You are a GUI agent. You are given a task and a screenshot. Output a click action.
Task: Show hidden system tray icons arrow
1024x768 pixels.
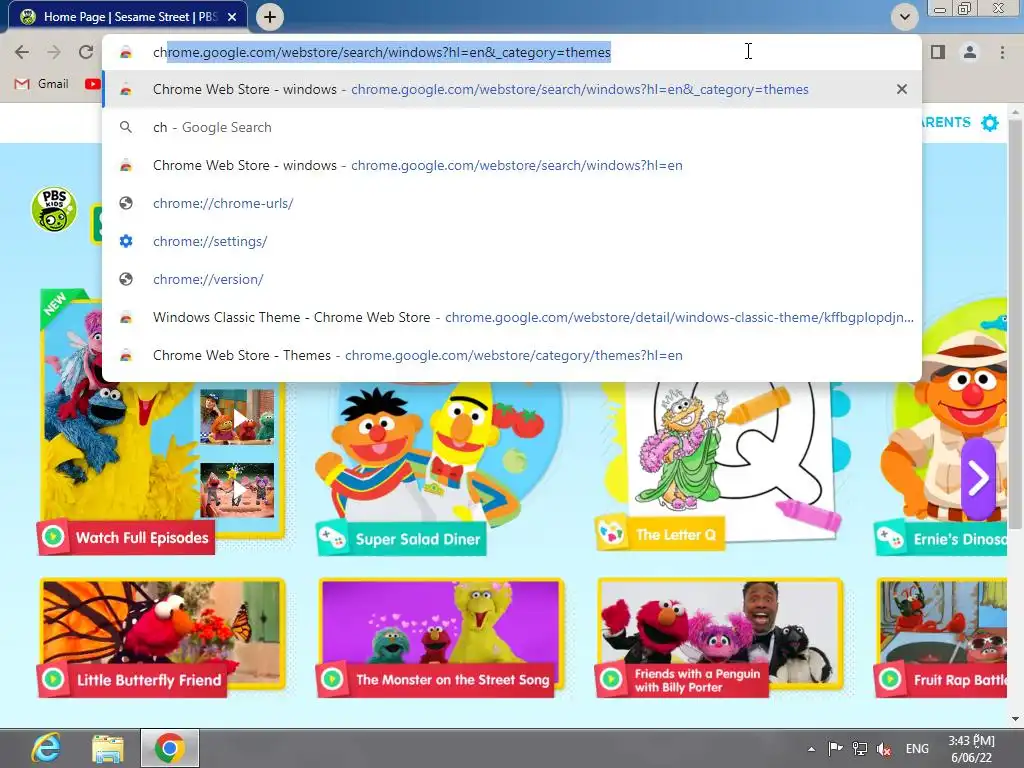pyautogui.click(x=811, y=749)
